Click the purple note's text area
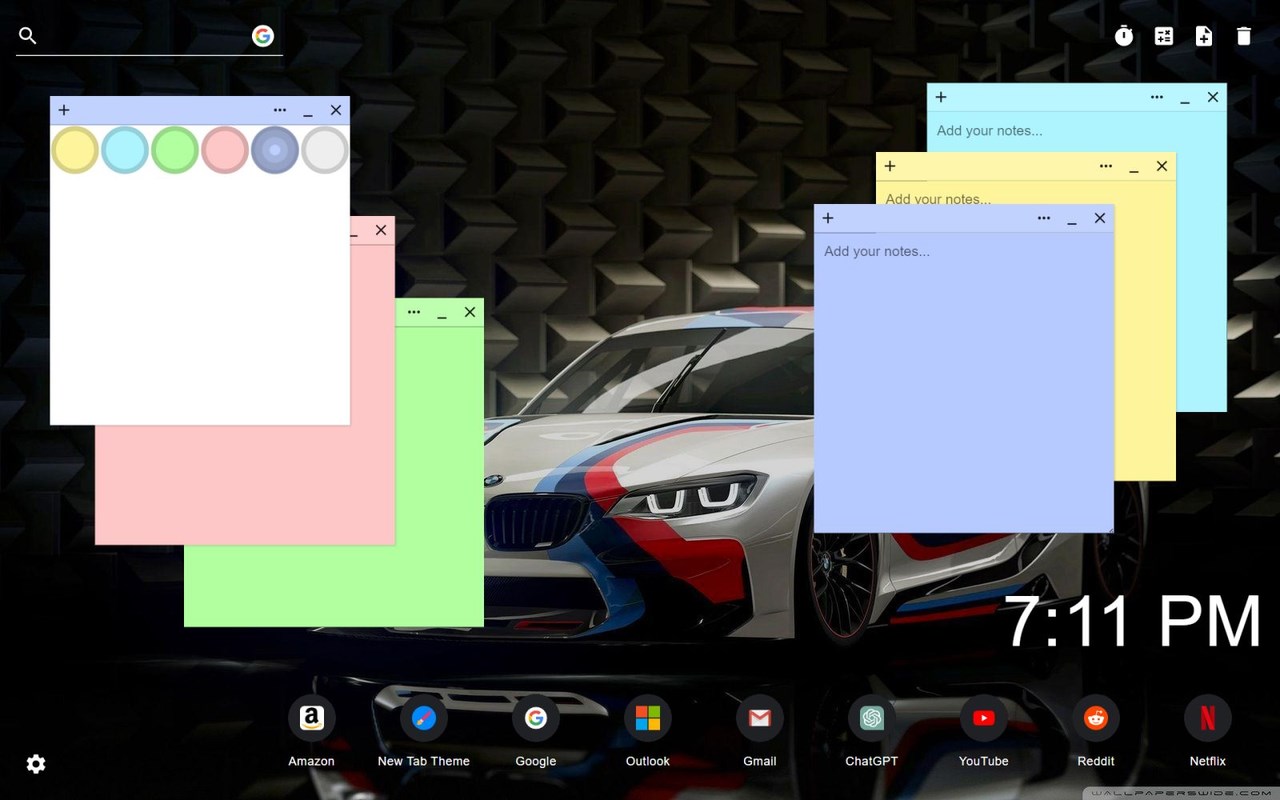1280x800 pixels. (964, 382)
